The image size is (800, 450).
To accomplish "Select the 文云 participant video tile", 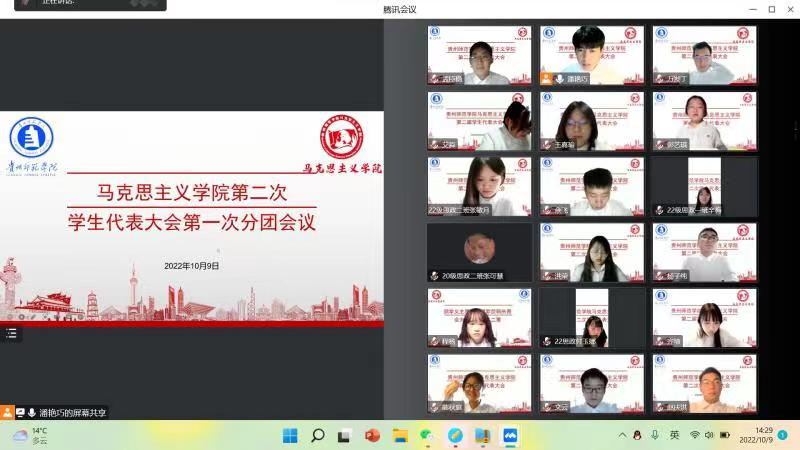I will tap(592, 384).
